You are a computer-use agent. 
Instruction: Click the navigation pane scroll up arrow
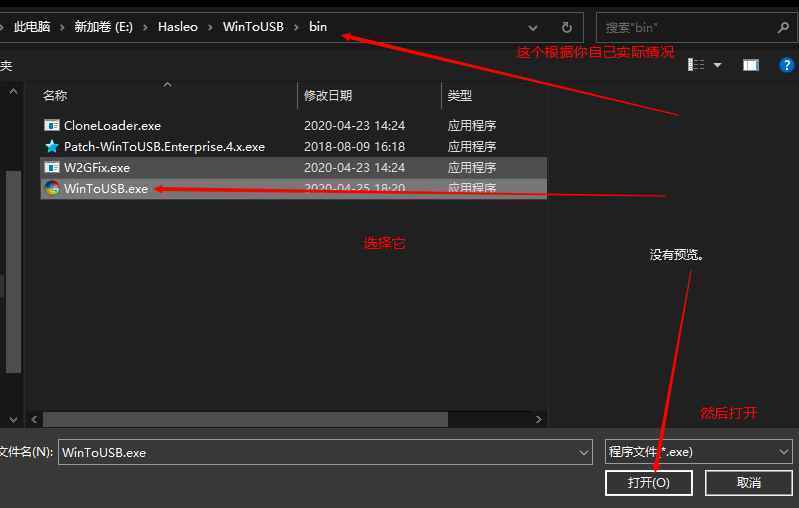point(13,92)
